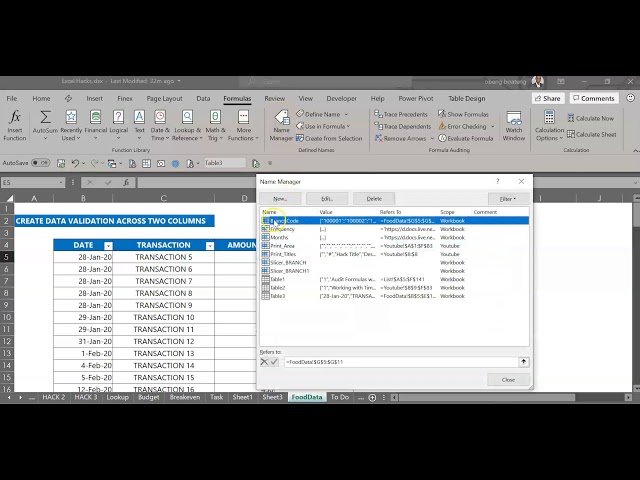Click cell TRANSACTION 10
640x480 pixels.
[x=164, y=317]
